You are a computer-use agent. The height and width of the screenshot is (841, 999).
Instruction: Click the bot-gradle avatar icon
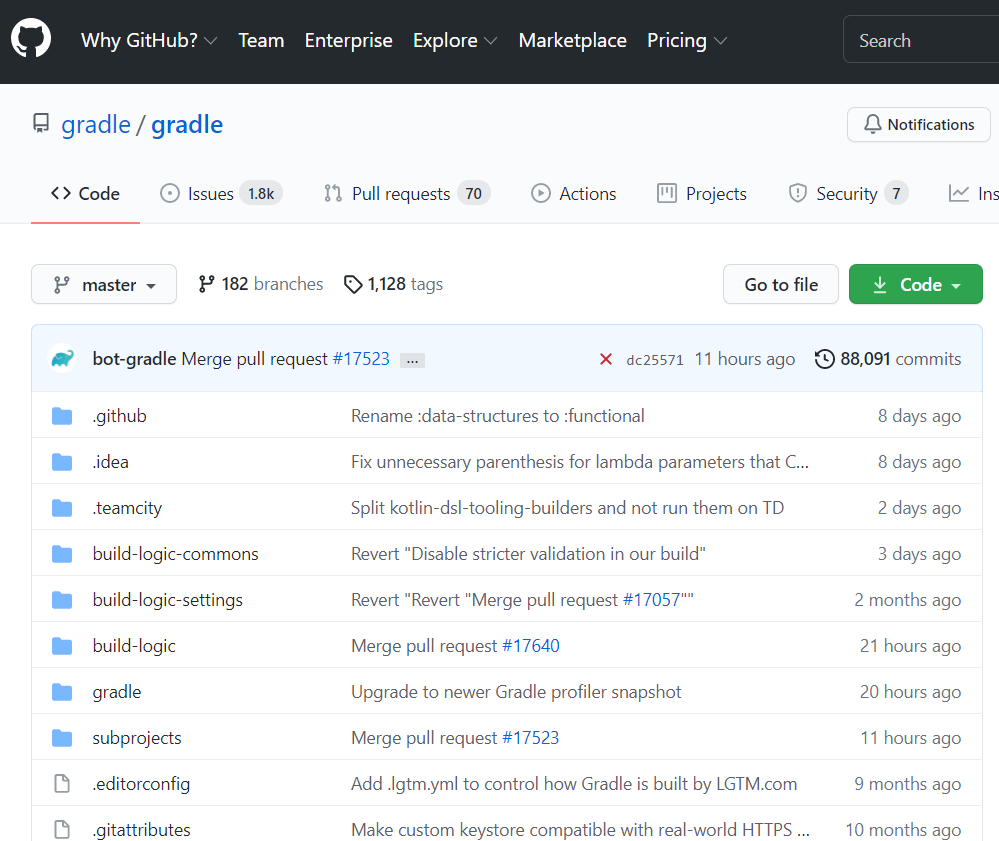[x=62, y=359]
